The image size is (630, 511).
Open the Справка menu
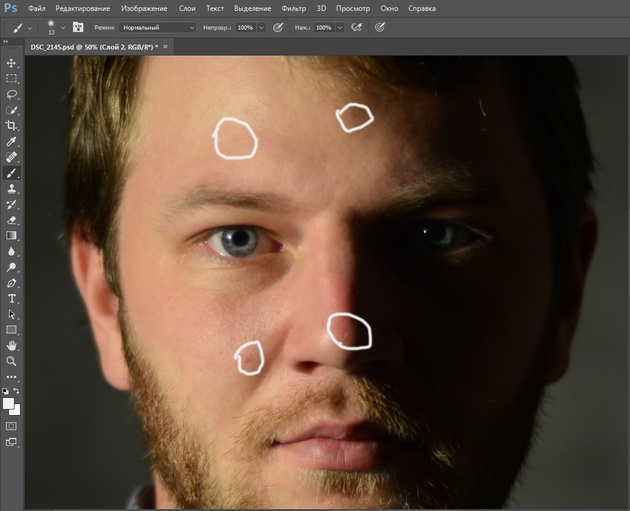[x=422, y=8]
